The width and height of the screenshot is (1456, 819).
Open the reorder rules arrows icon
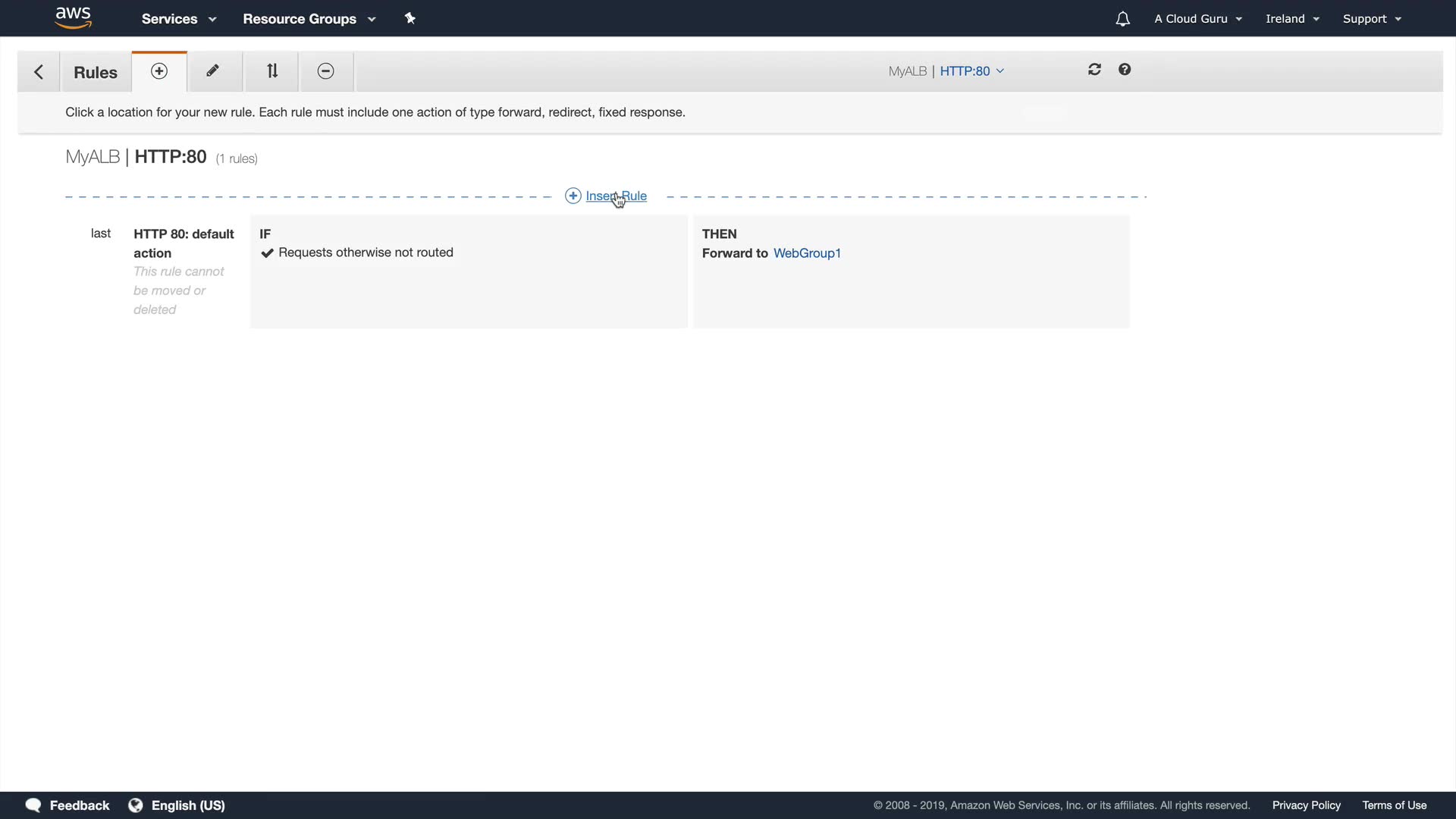pyautogui.click(x=272, y=71)
